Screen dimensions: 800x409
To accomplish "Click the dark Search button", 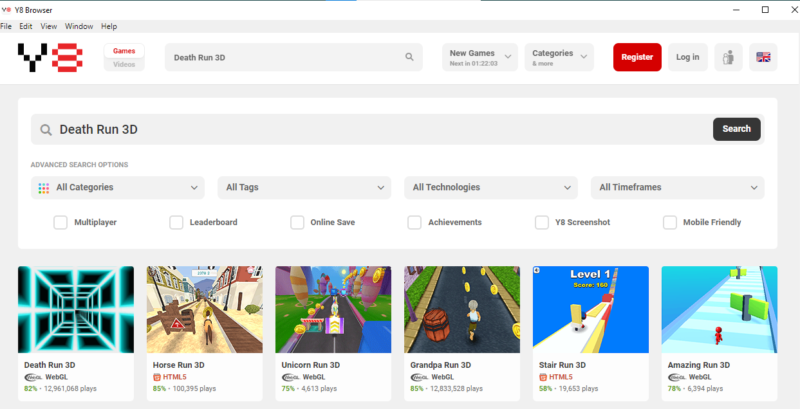I will 737,129.
